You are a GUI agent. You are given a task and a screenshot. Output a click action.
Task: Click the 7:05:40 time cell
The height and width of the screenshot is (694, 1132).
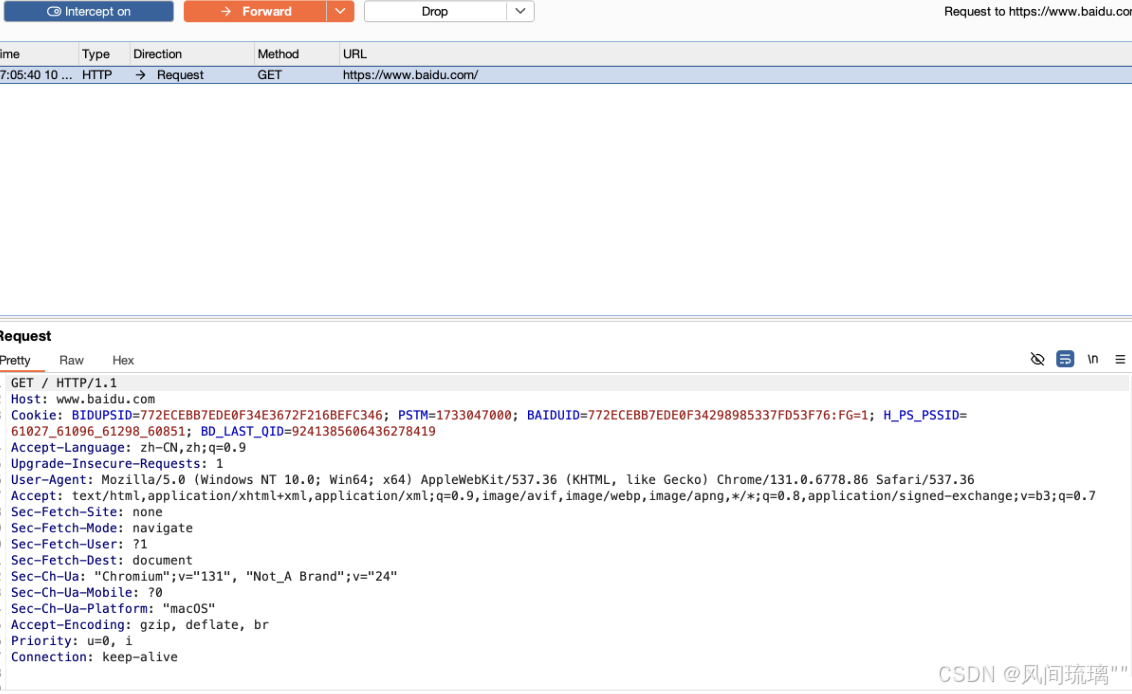(x=35, y=75)
